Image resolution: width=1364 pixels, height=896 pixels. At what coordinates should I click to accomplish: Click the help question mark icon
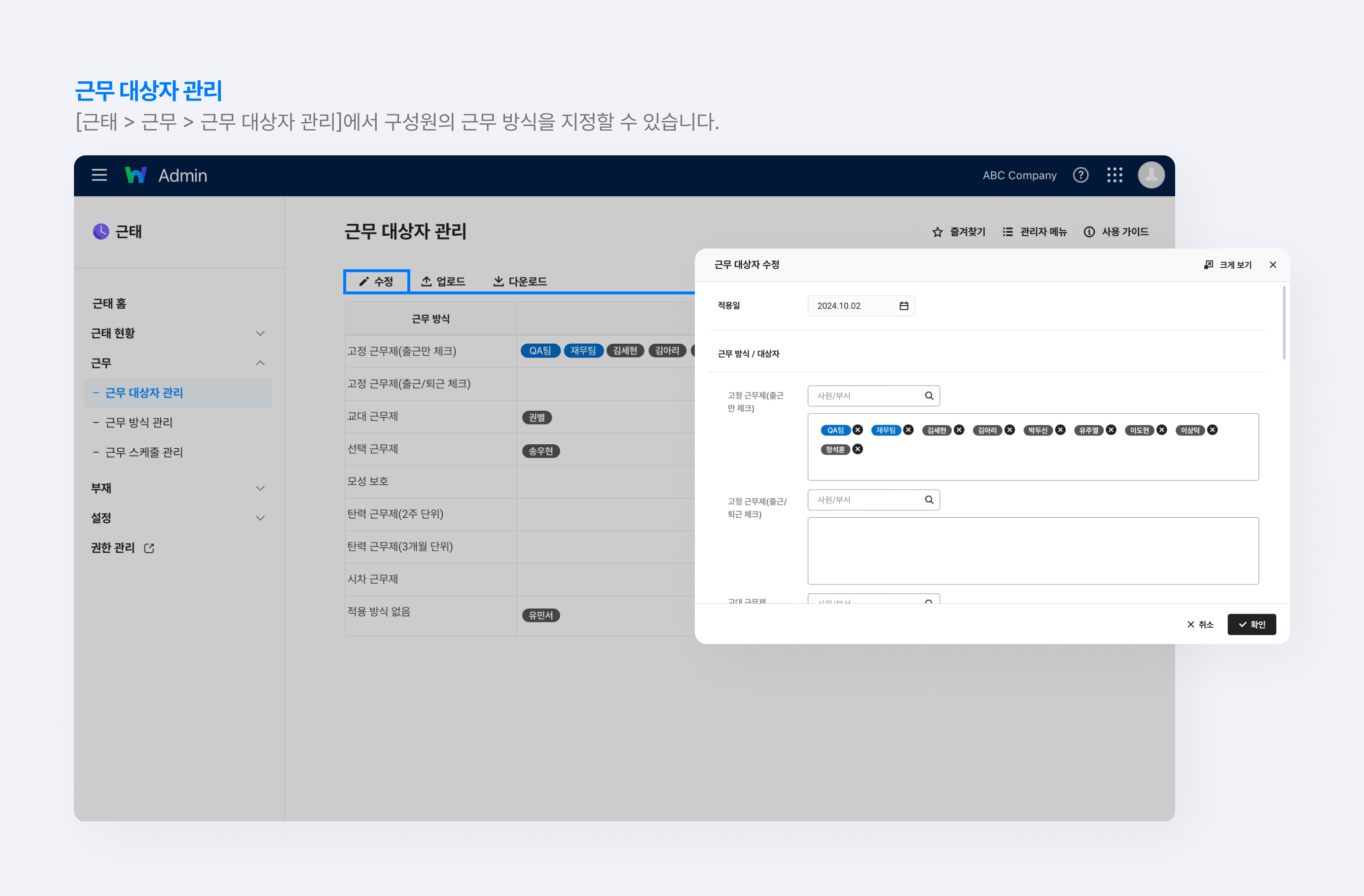pyautogui.click(x=1081, y=176)
